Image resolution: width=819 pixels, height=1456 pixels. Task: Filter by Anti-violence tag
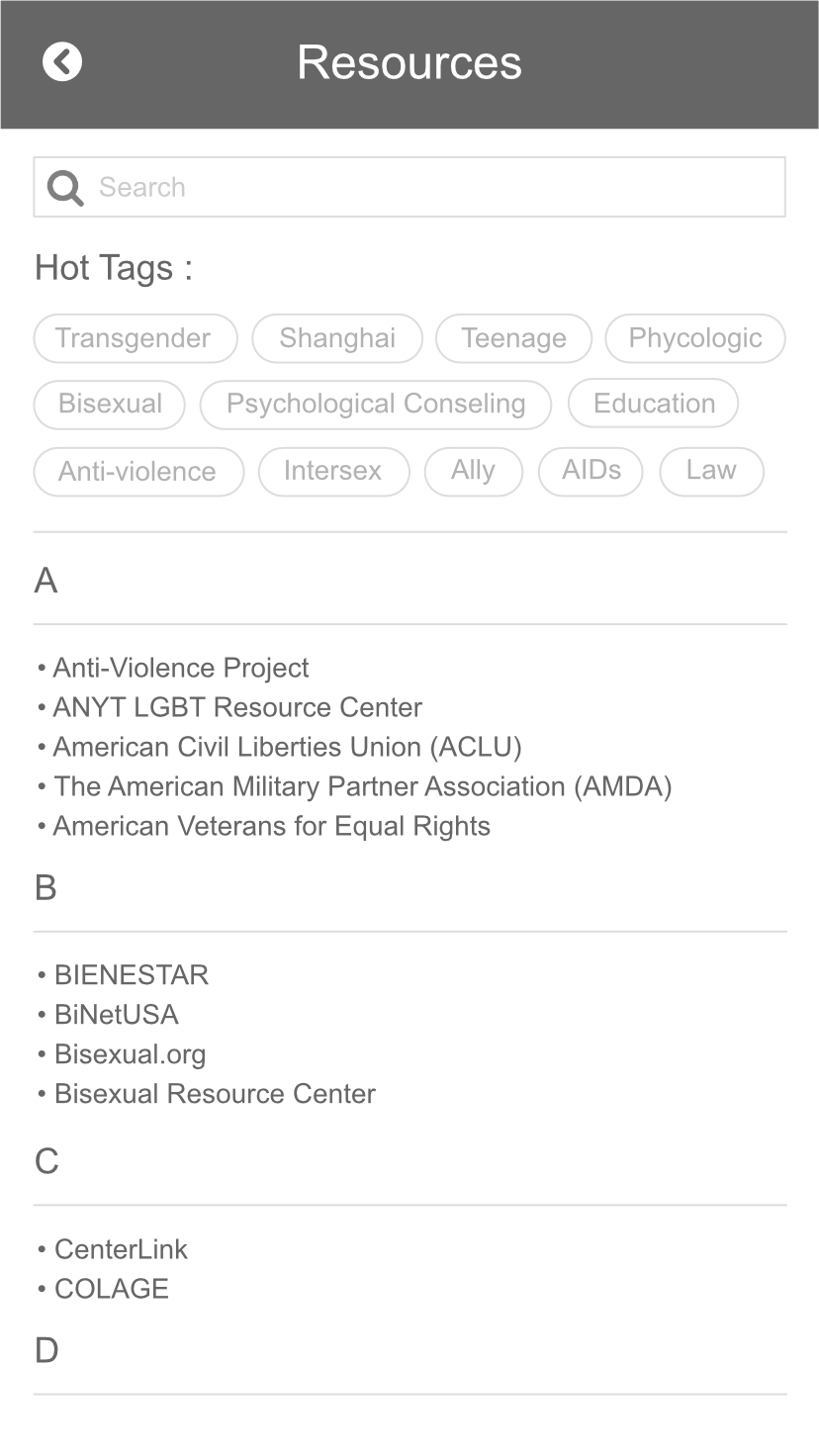137,471
